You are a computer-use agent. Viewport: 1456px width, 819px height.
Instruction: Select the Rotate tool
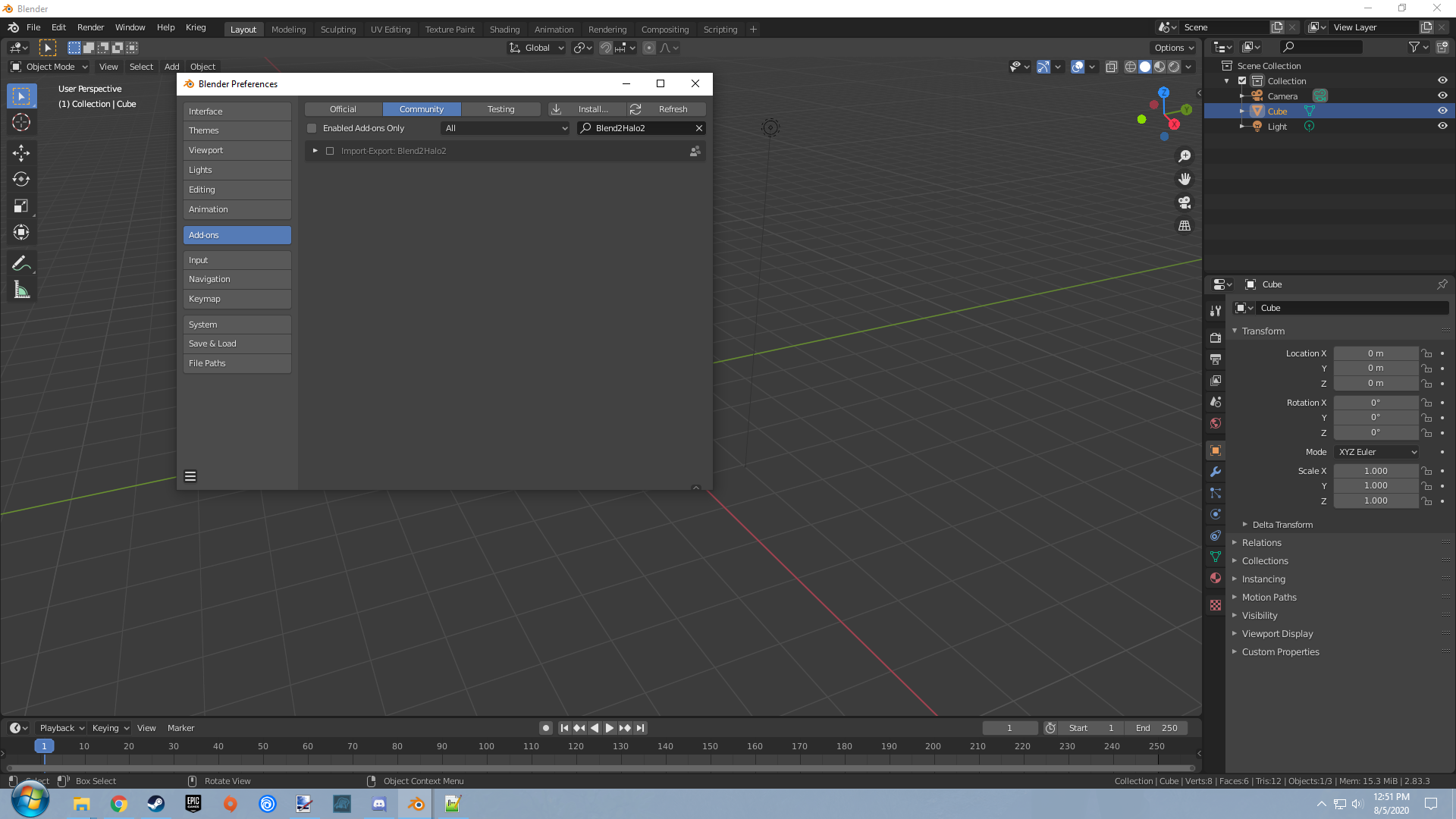[x=21, y=180]
